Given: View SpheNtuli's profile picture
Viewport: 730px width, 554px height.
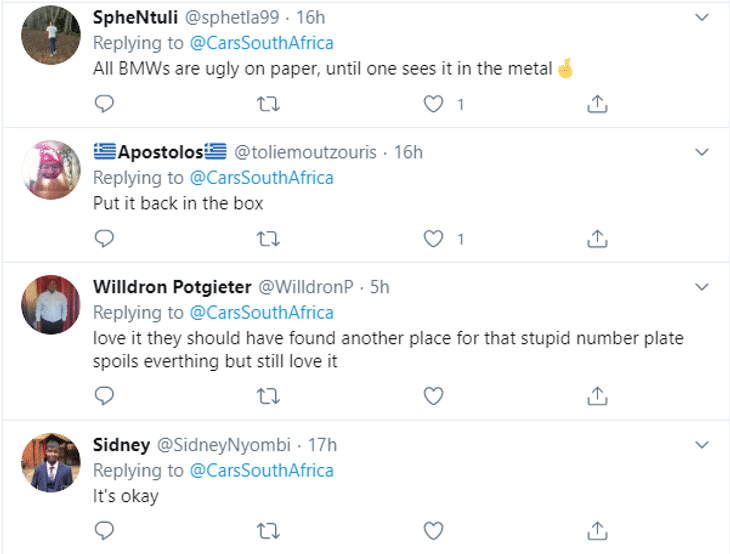Looking at the screenshot, I should (x=50, y=35).
